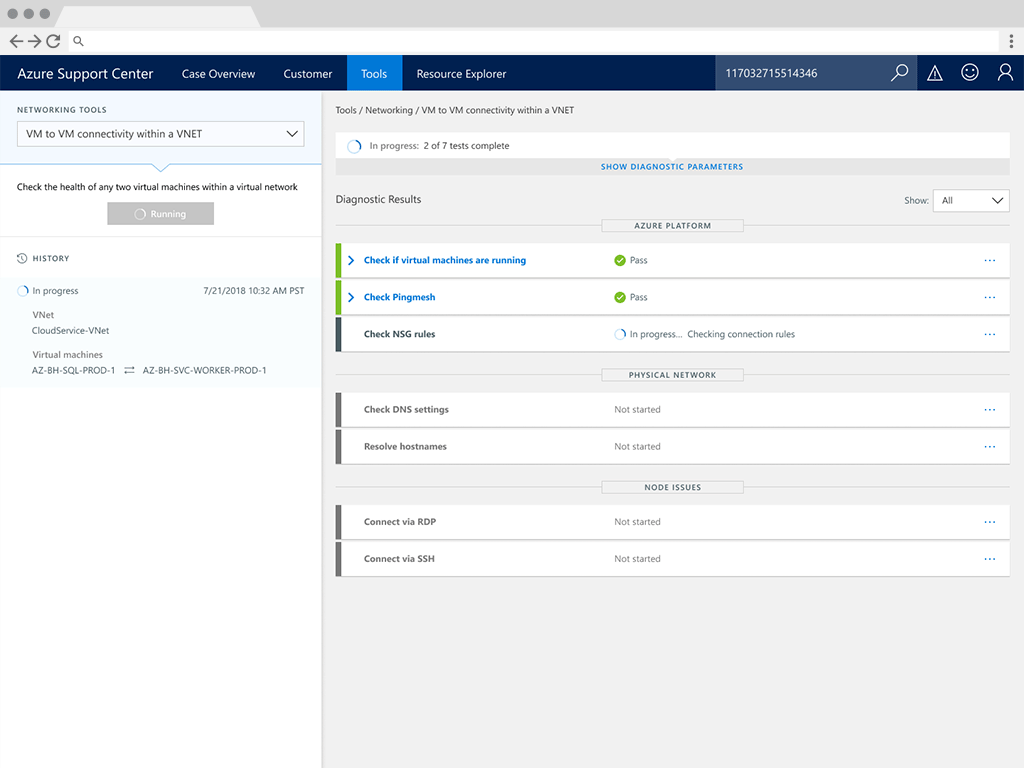Screen dimensions: 1024x768
Task: Open more options for Resolve hostnames
Action: coord(989,447)
